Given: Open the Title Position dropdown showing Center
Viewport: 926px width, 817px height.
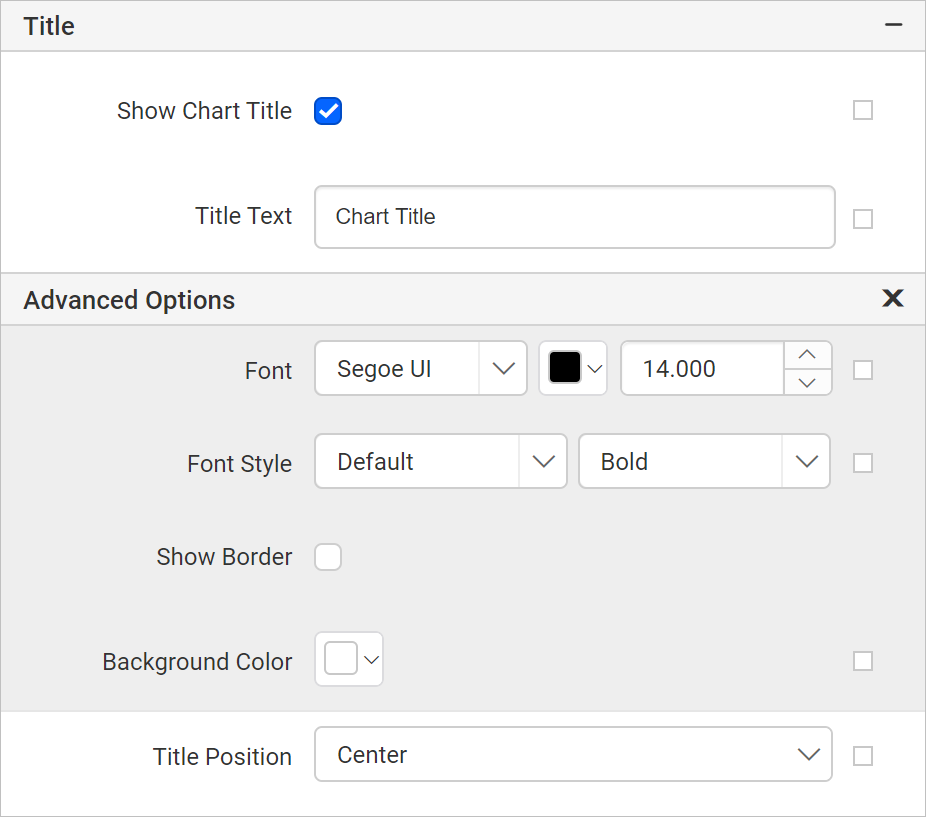Looking at the screenshot, I should click(574, 756).
